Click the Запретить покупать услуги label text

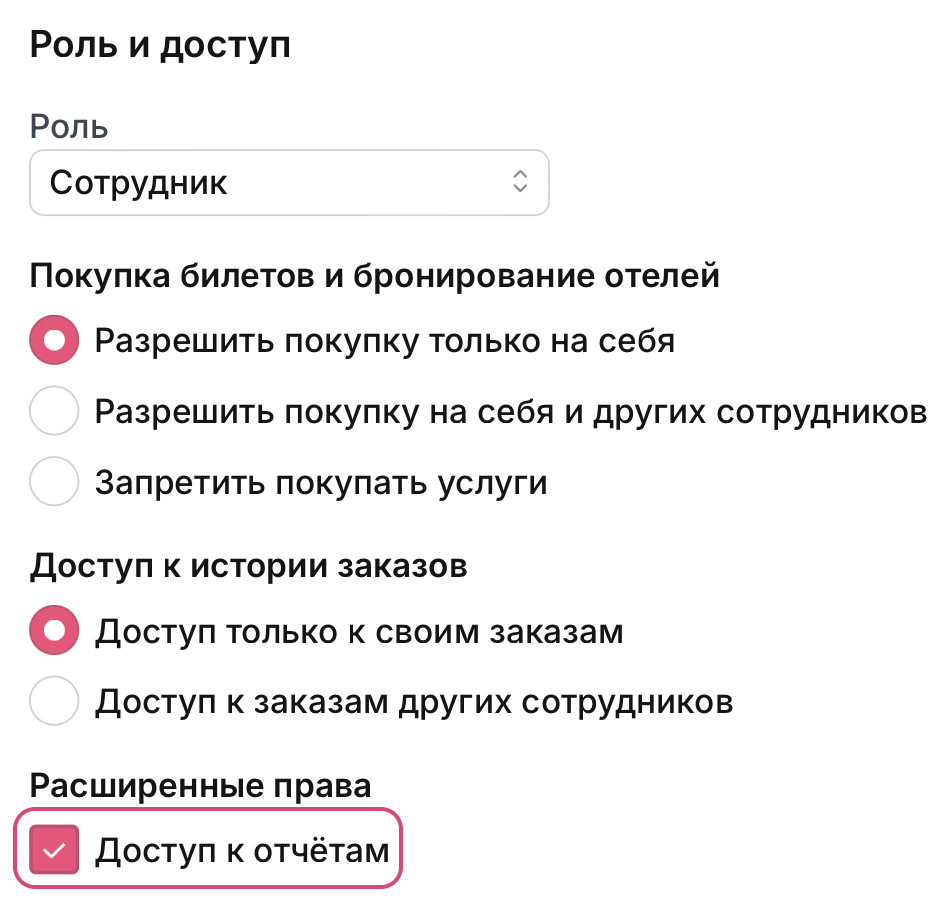321,483
